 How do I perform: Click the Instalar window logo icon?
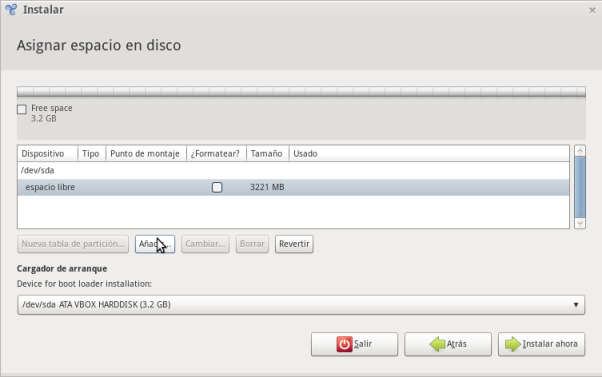coord(11,10)
